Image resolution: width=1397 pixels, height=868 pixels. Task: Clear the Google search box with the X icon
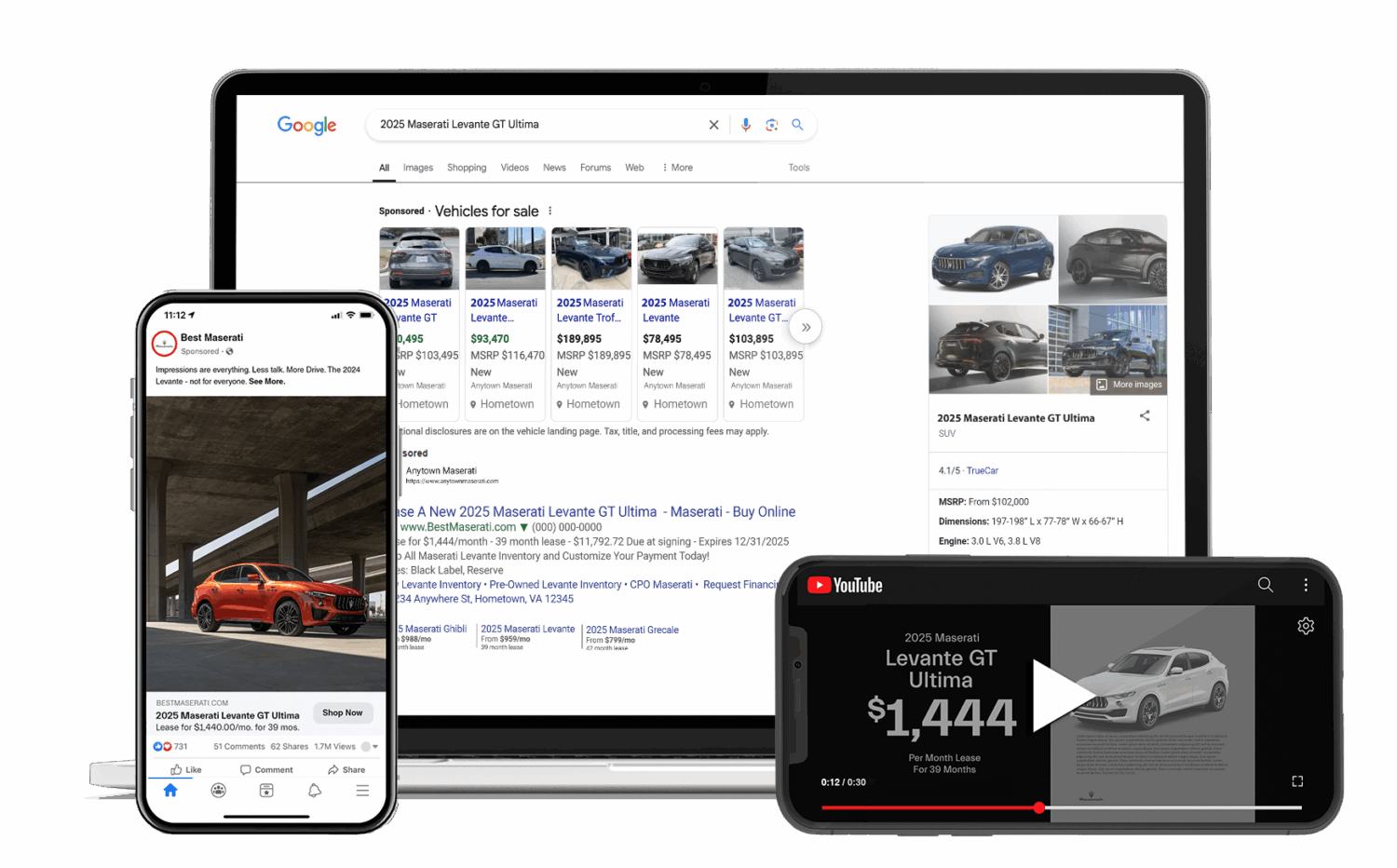(713, 125)
